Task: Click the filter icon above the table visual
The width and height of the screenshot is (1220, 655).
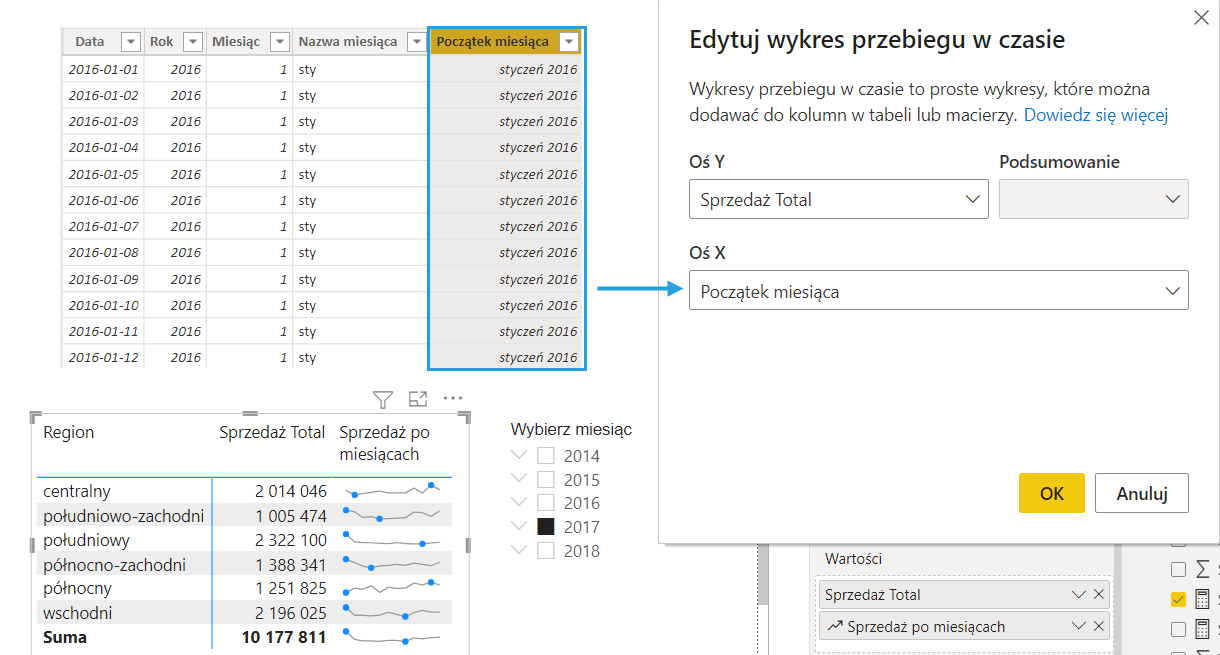Action: tap(383, 399)
